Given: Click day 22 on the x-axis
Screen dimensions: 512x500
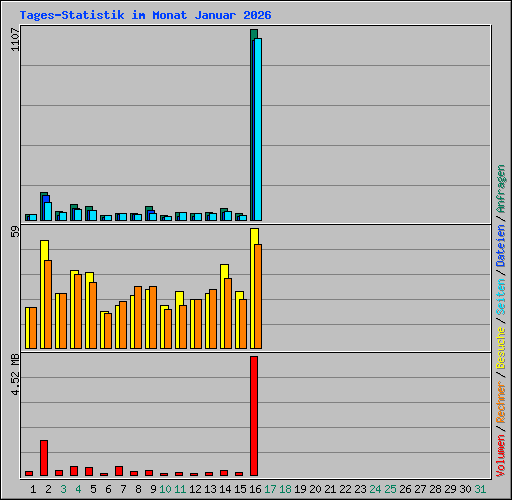Looking at the screenshot, I should (x=346, y=489).
